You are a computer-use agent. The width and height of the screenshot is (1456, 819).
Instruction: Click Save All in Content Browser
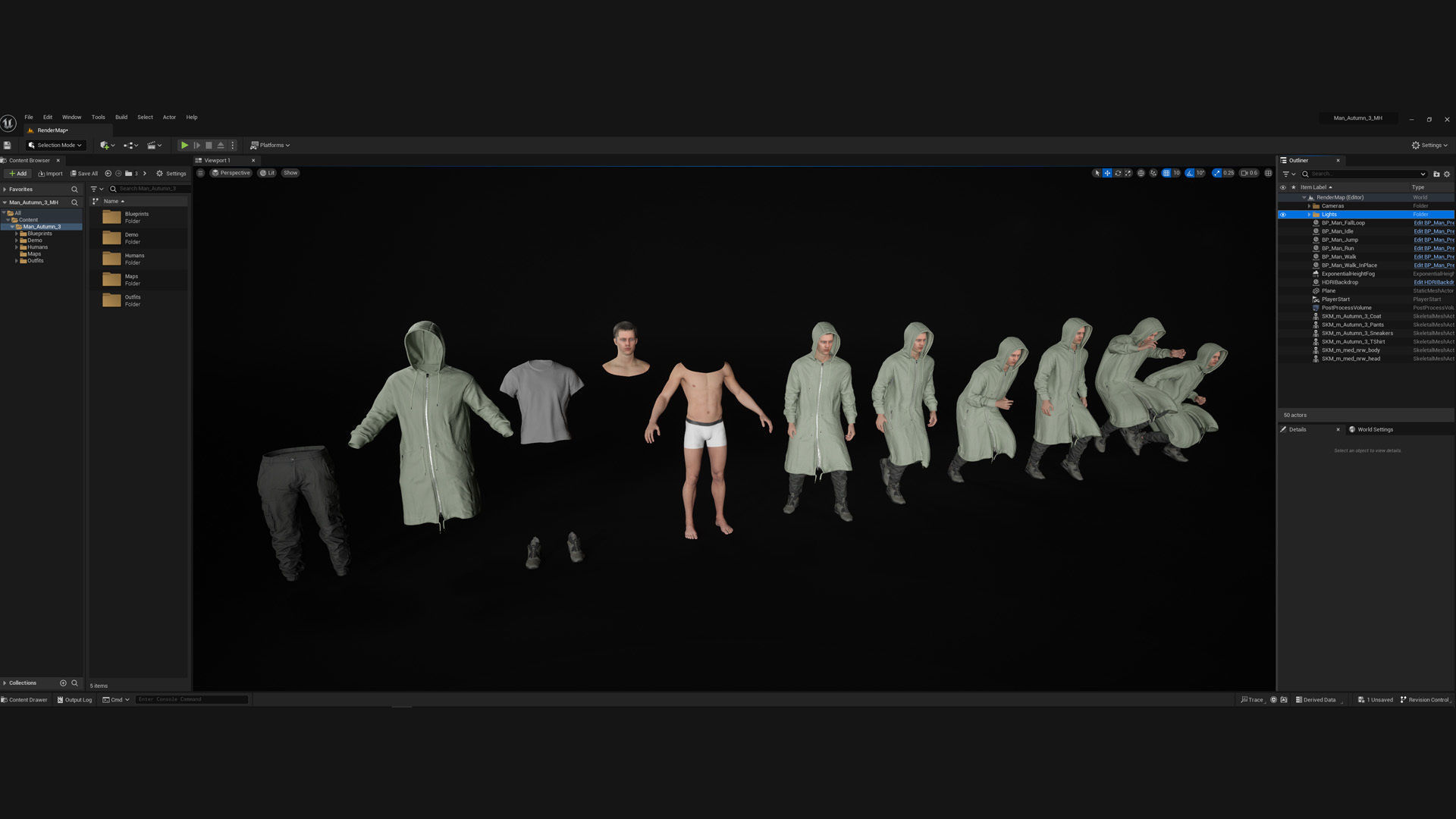pyautogui.click(x=84, y=174)
